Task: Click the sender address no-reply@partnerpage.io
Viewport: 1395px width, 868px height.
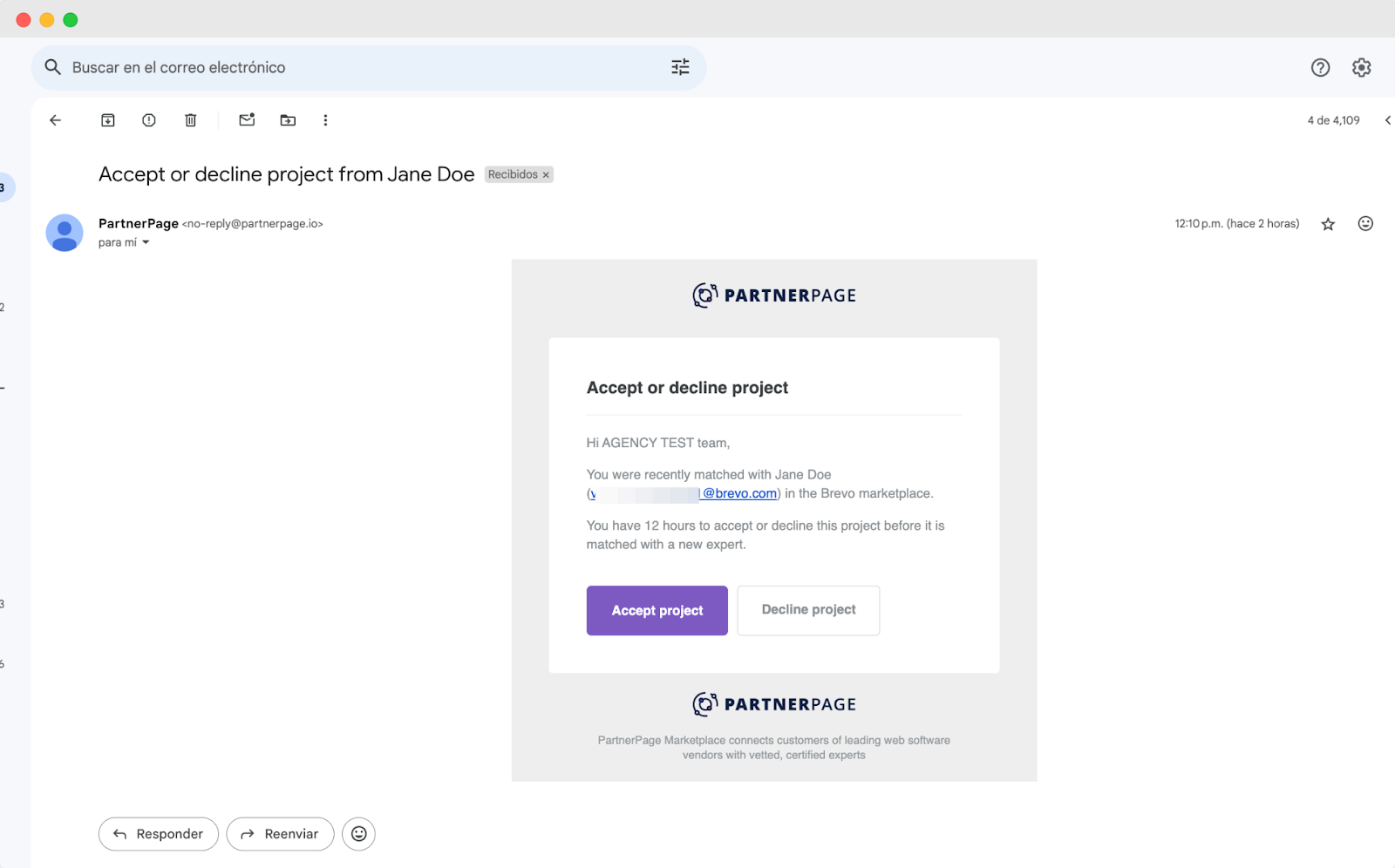Action: [252, 224]
